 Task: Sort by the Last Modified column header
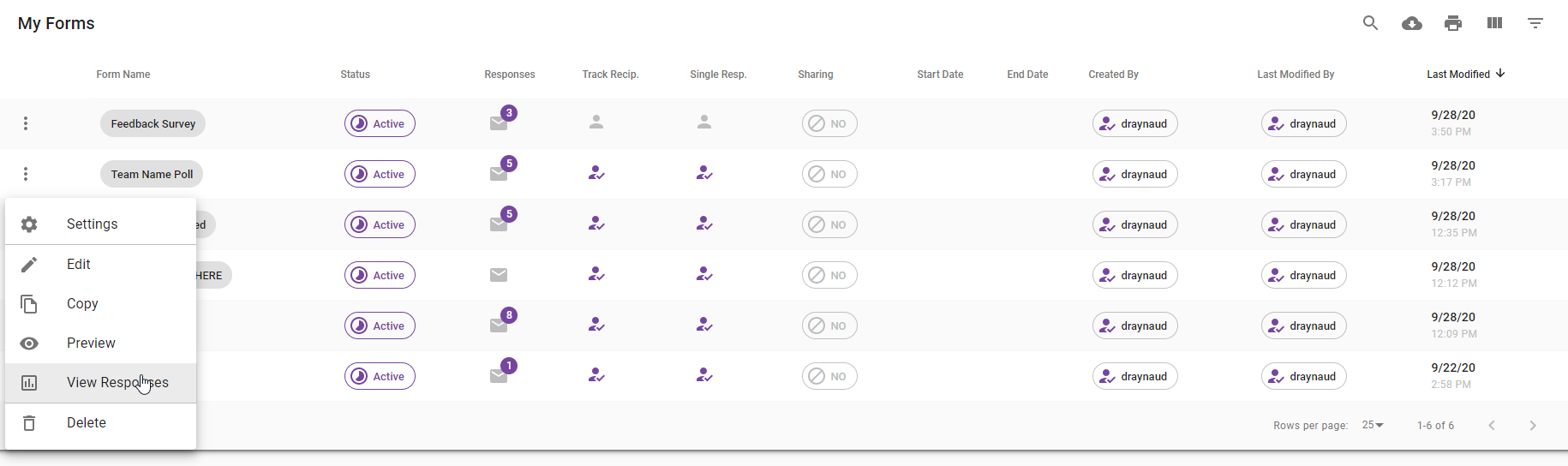click(1458, 75)
